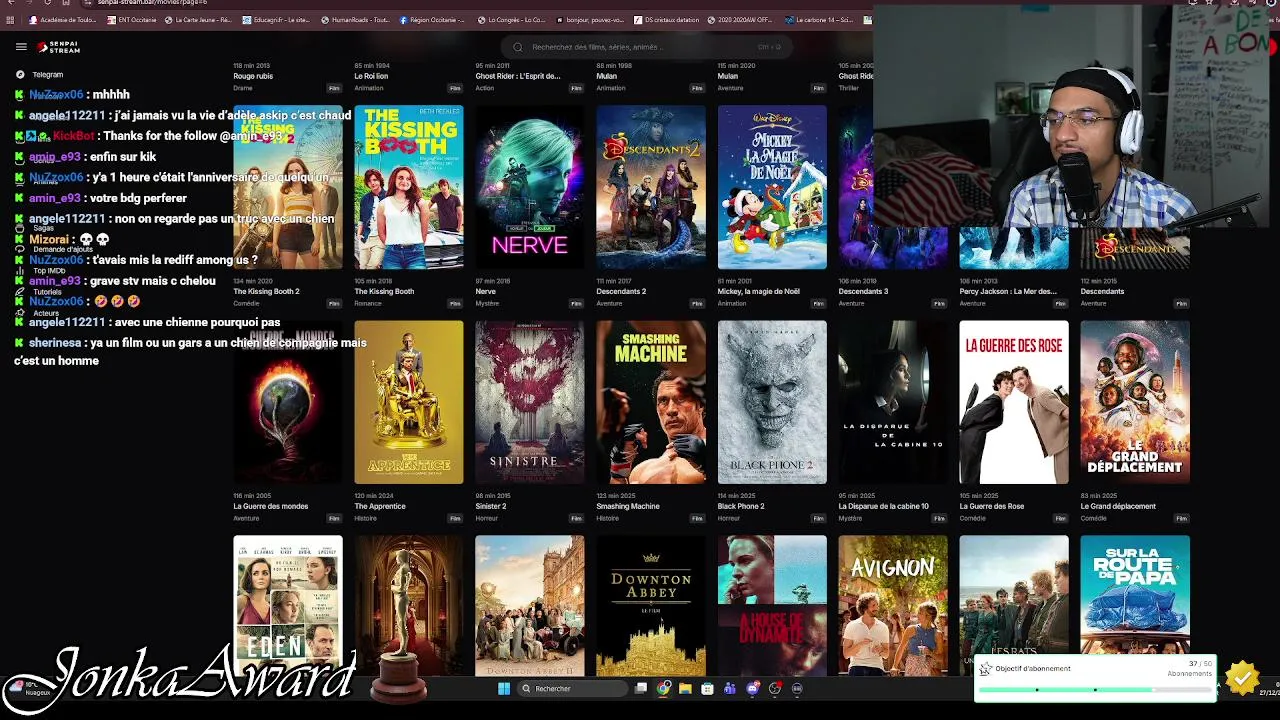This screenshot has width=1280, height=720.
Task: Click the Horreur genre under Sinister 2
Action: [486, 518]
